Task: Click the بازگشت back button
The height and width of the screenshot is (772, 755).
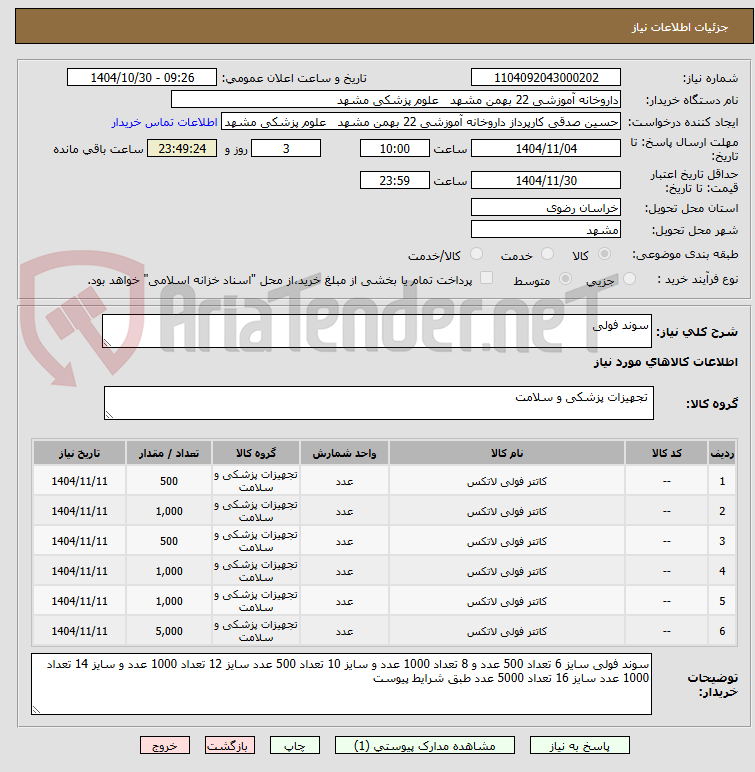Action: click(230, 746)
